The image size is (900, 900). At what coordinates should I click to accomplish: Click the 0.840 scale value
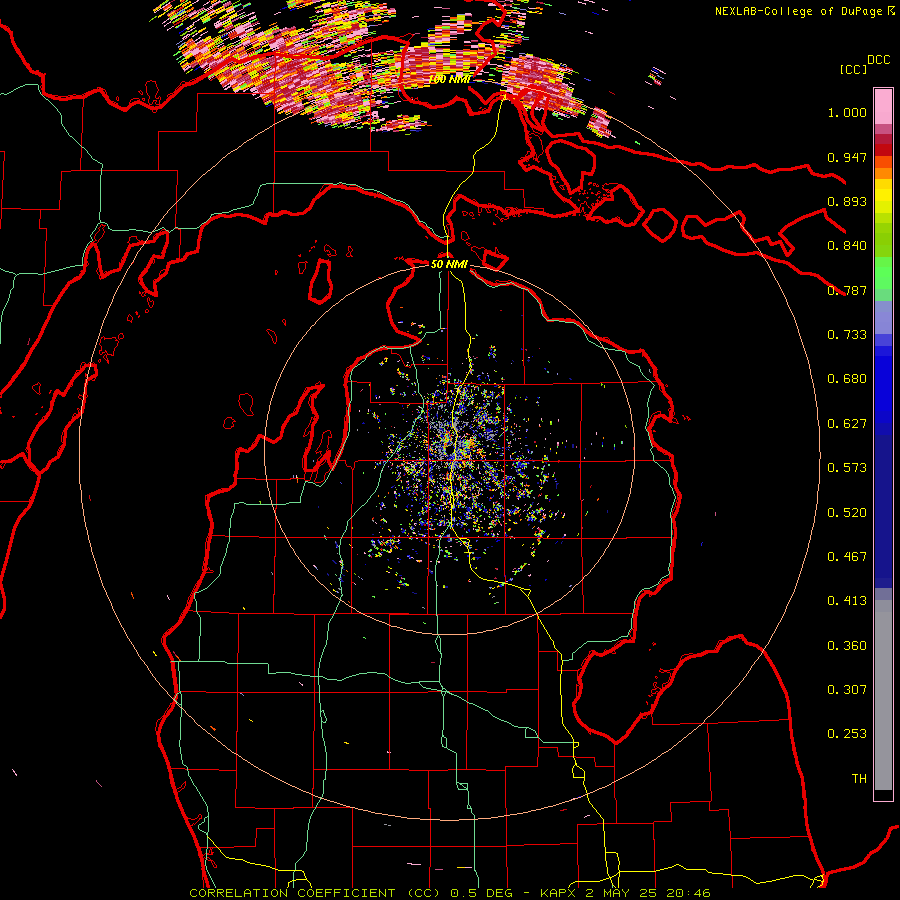point(847,246)
